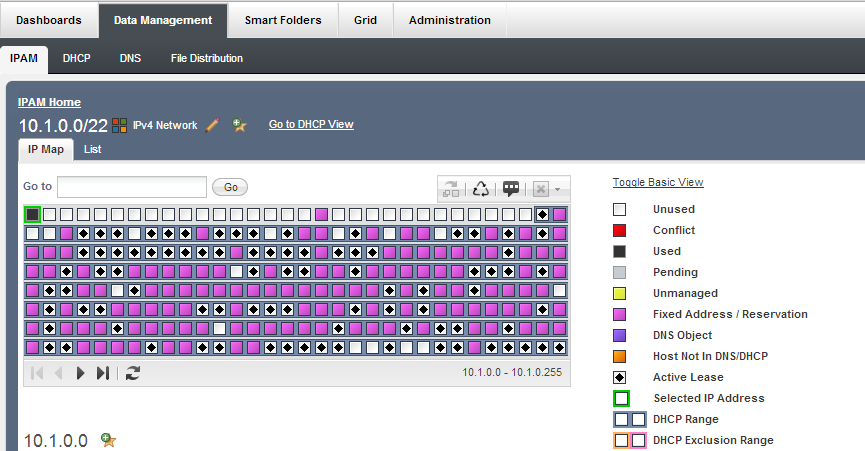Refresh the IP map
Viewport: 865px width, 451px height.
(132, 373)
